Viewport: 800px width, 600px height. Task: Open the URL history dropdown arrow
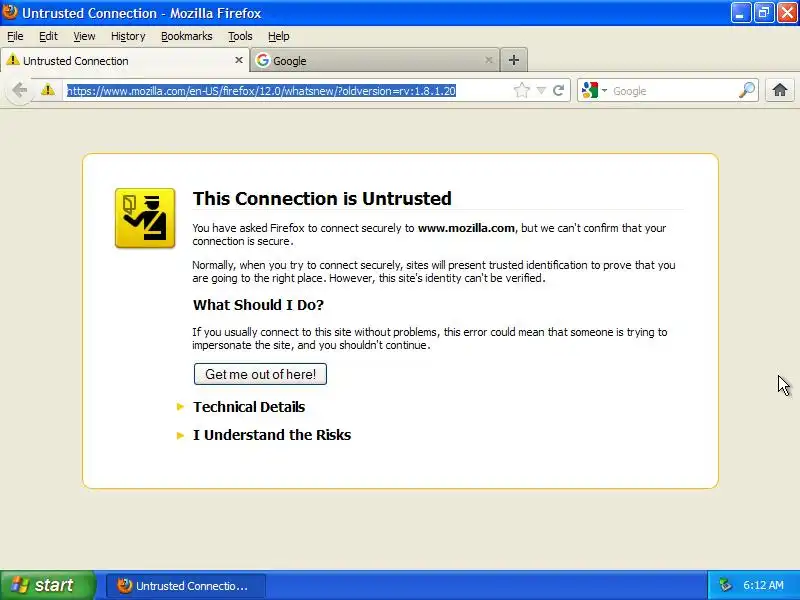541,90
